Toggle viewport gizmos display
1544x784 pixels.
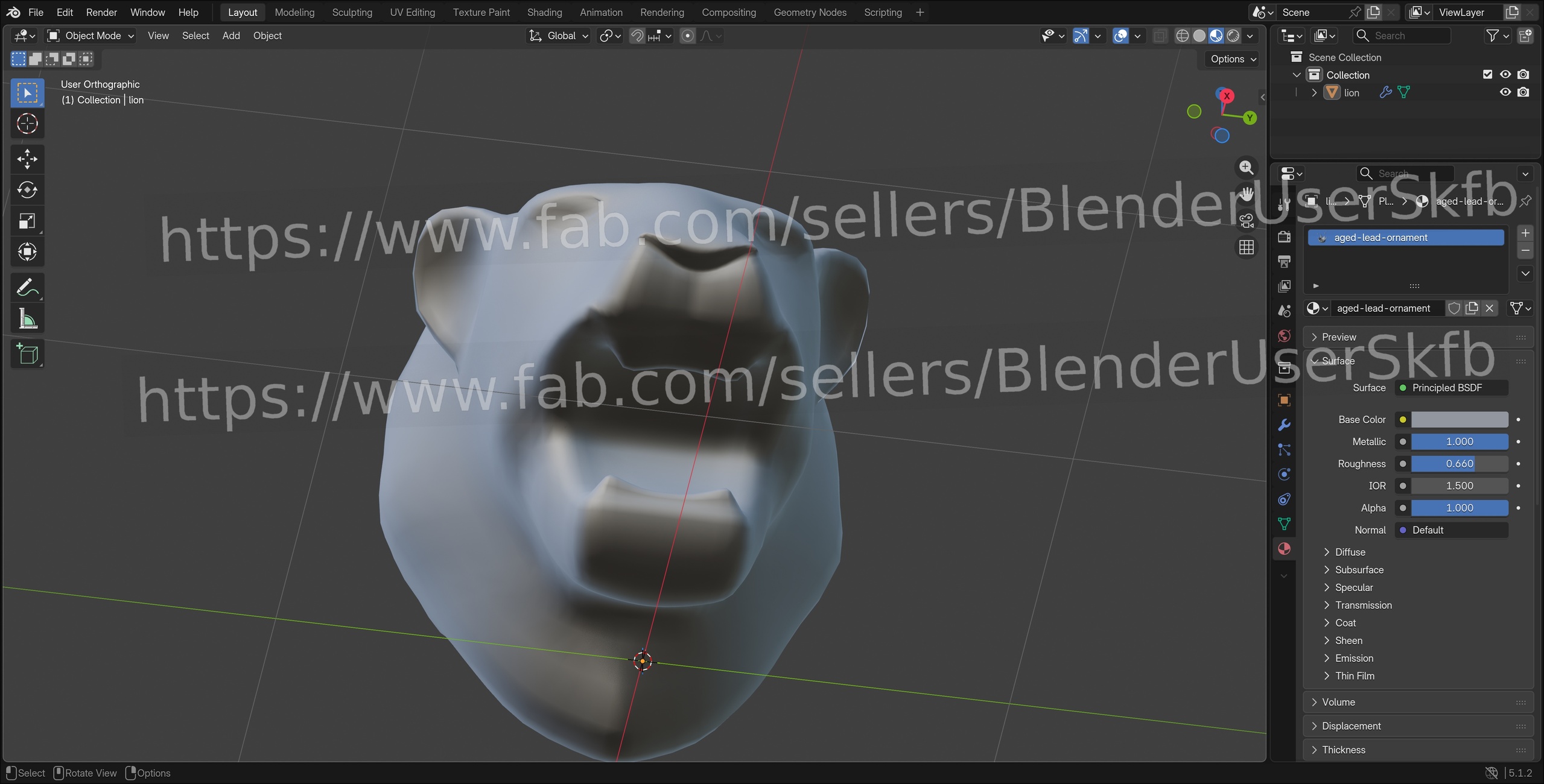[1081, 36]
